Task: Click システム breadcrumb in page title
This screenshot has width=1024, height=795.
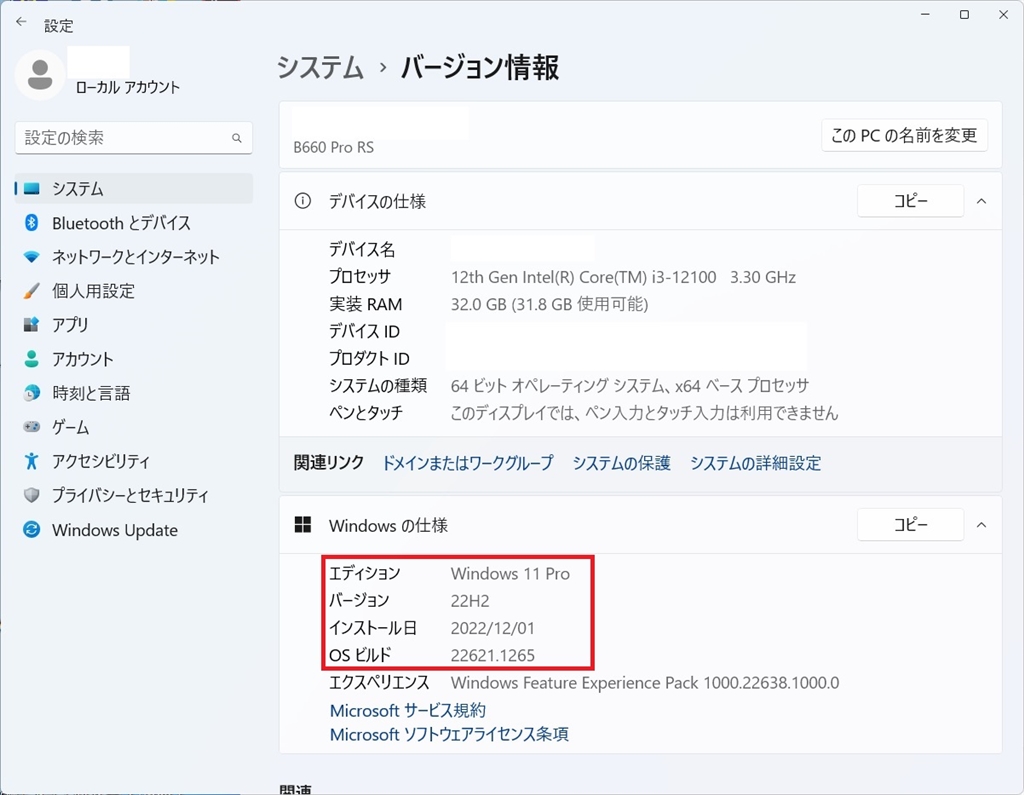Action: (x=320, y=68)
